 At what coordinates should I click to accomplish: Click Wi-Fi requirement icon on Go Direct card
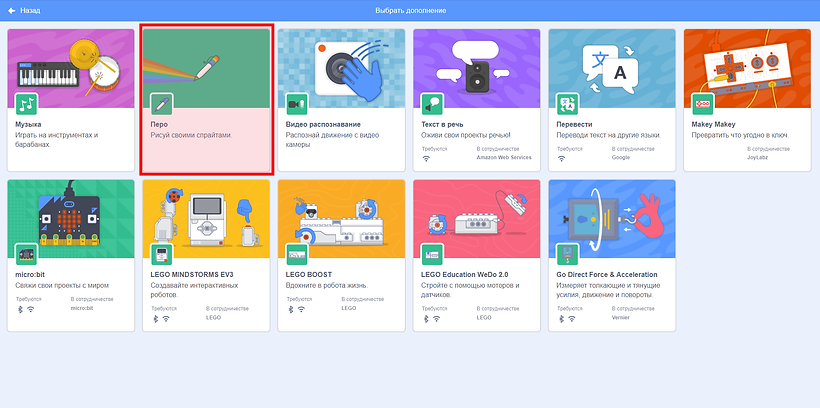572,319
